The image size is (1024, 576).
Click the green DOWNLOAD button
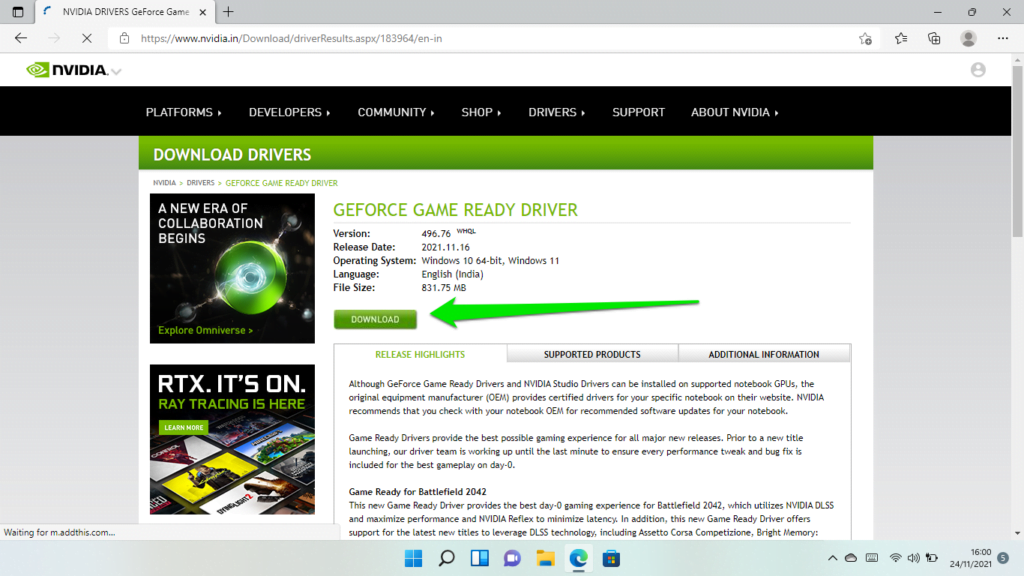point(375,319)
